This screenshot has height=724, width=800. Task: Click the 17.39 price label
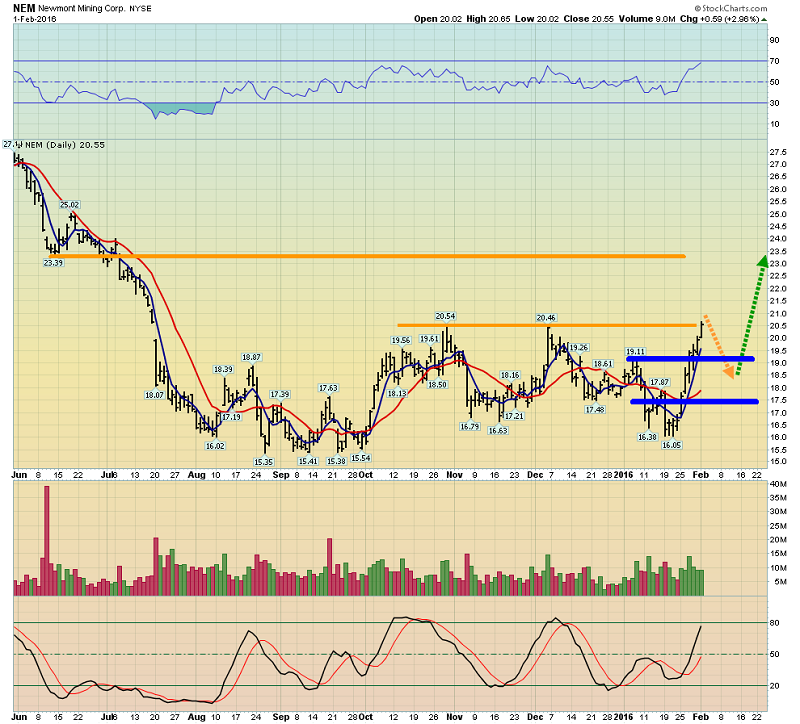coord(280,394)
